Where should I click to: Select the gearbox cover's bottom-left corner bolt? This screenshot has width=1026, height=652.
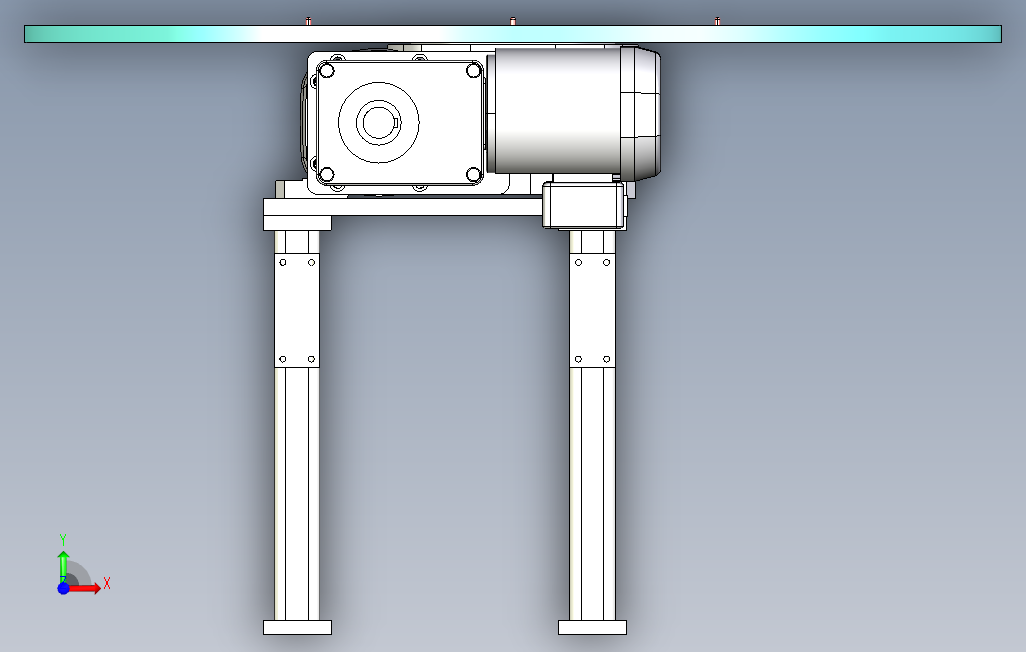tap(327, 174)
